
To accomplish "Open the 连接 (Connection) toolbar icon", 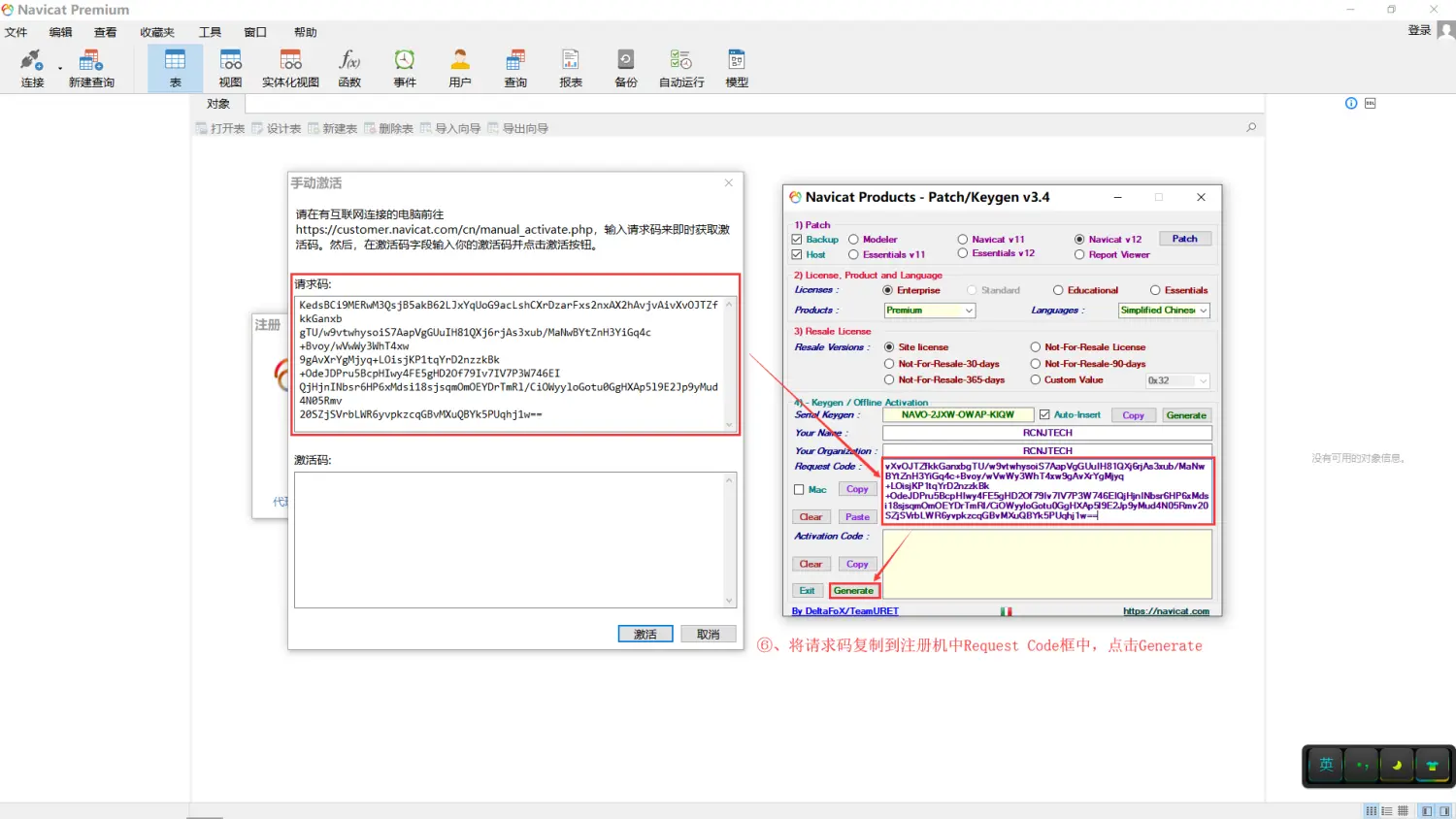I will click(32, 68).
